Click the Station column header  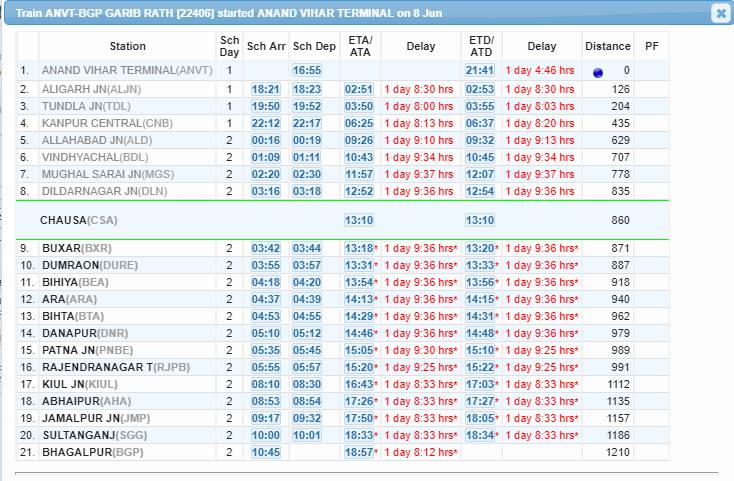(127, 46)
